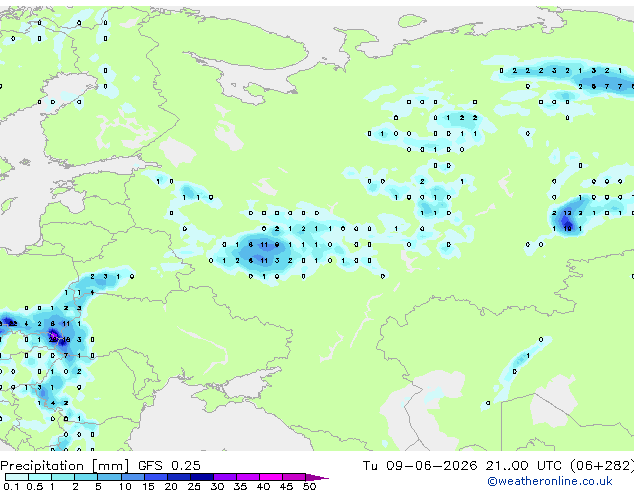Select legend swatch between 1 and 2

[63, 477]
